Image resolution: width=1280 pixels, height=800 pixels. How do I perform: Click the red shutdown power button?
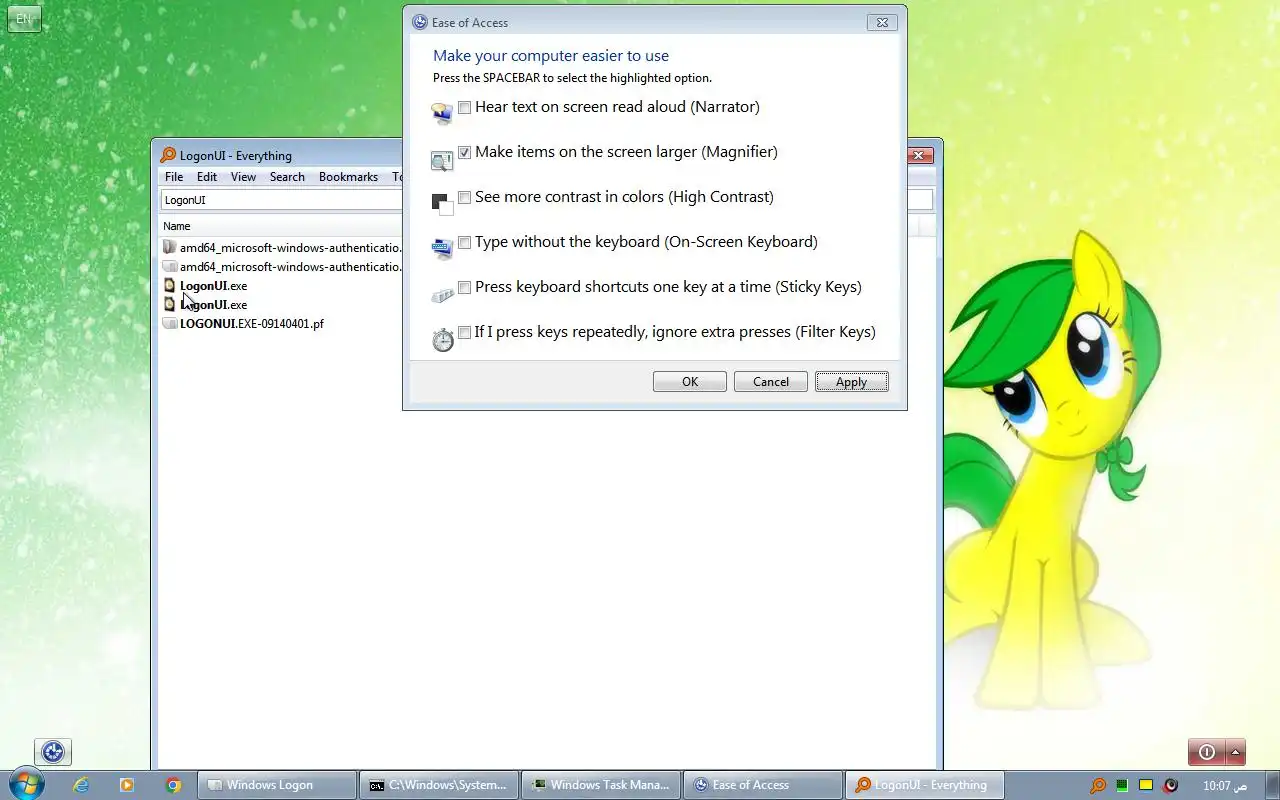pos(1206,752)
